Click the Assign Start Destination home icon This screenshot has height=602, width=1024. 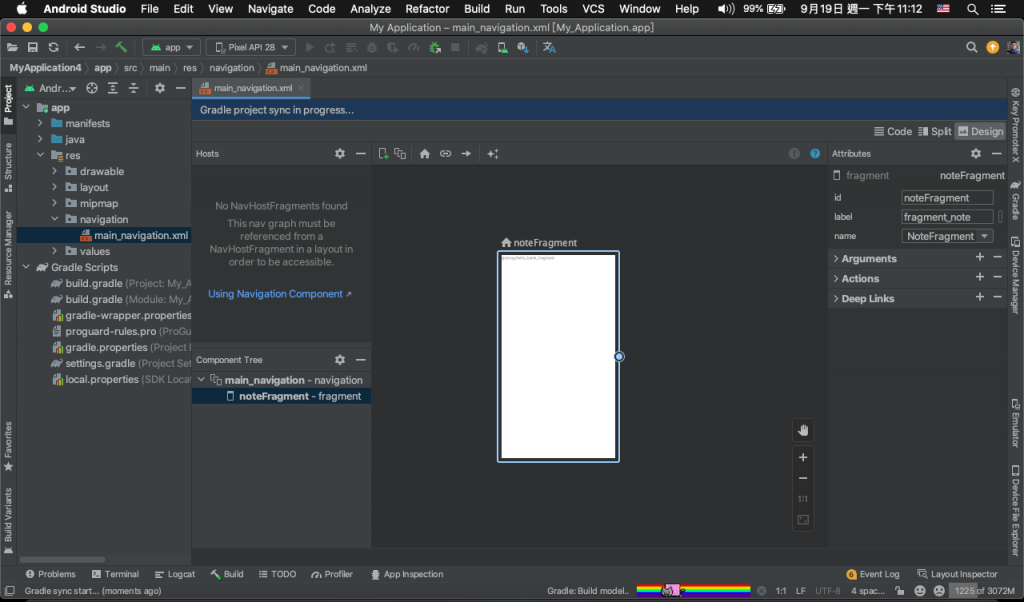pos(424,154)
